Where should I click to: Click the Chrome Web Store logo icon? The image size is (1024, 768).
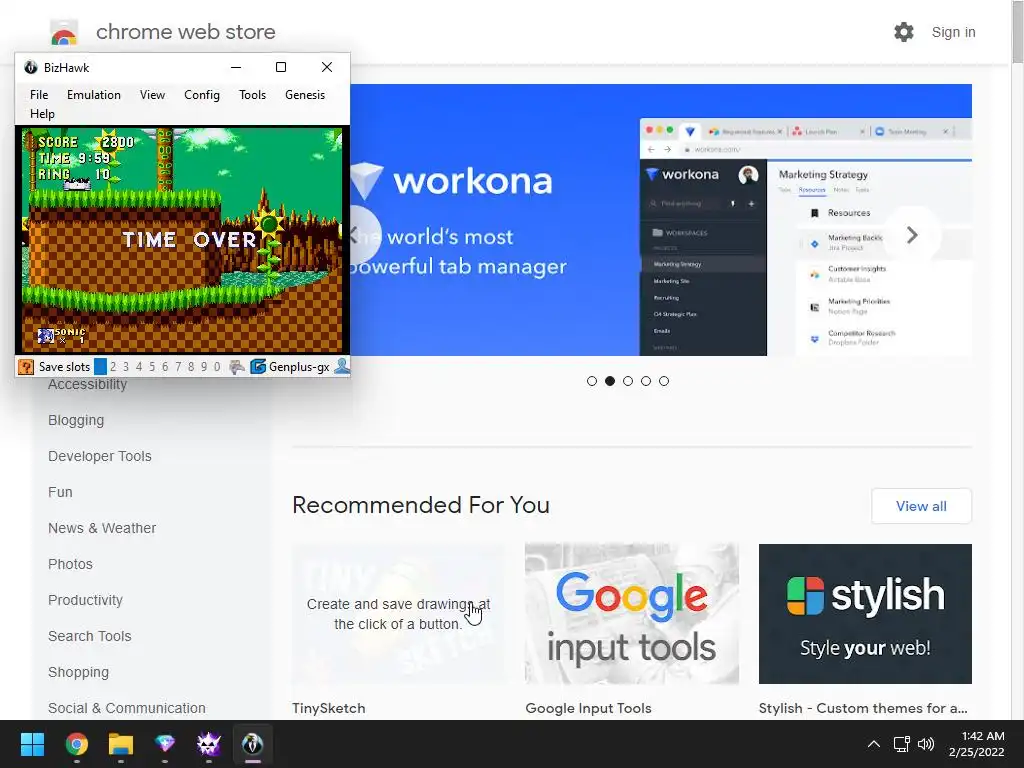[64, 35]
